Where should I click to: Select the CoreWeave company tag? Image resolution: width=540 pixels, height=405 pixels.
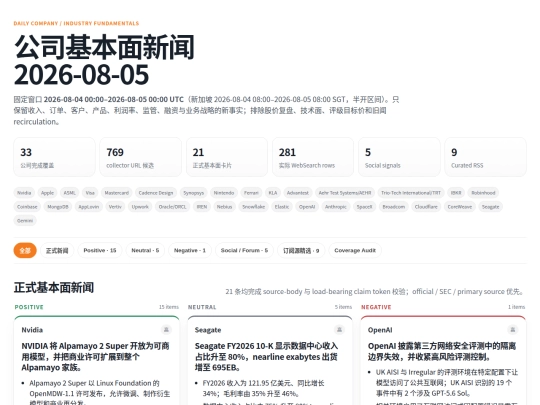[460, 207]
